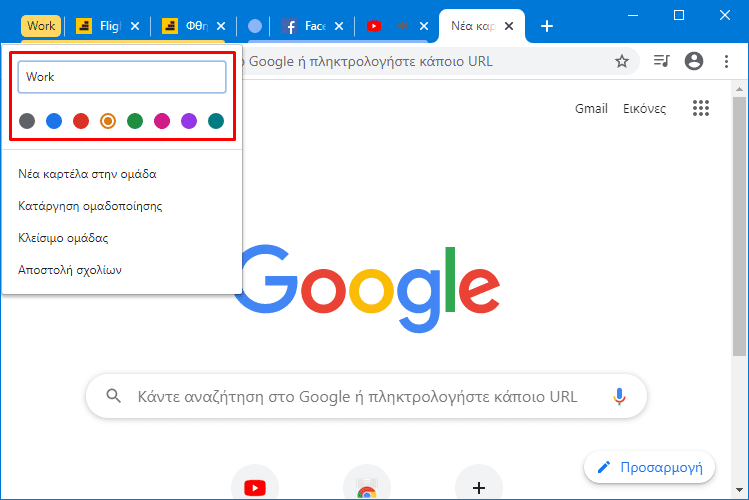Open the Εικόνες link
This screenshot has height=500, width=749.
point(644,109)
